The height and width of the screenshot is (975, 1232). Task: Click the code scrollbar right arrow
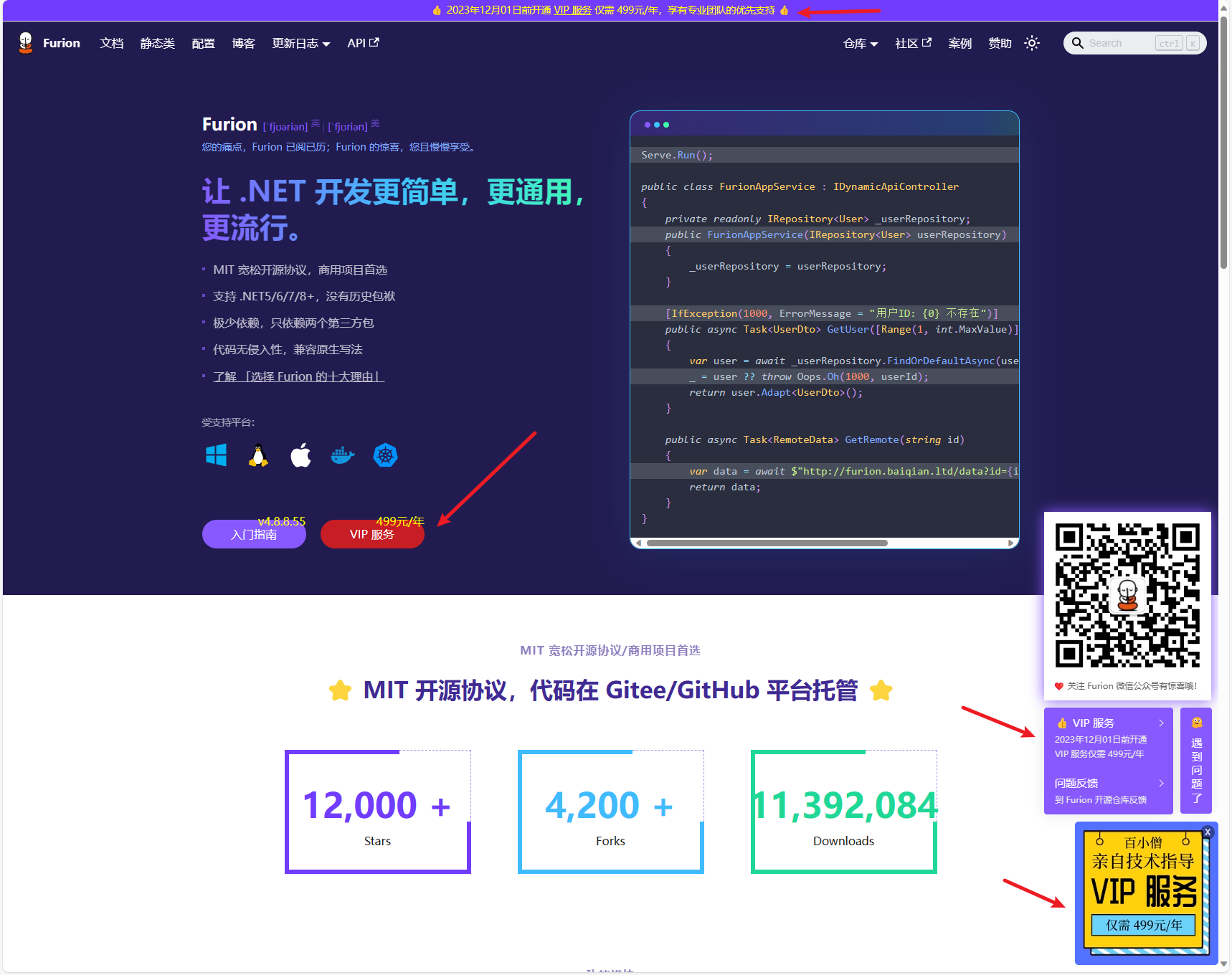pos(1011,543)
